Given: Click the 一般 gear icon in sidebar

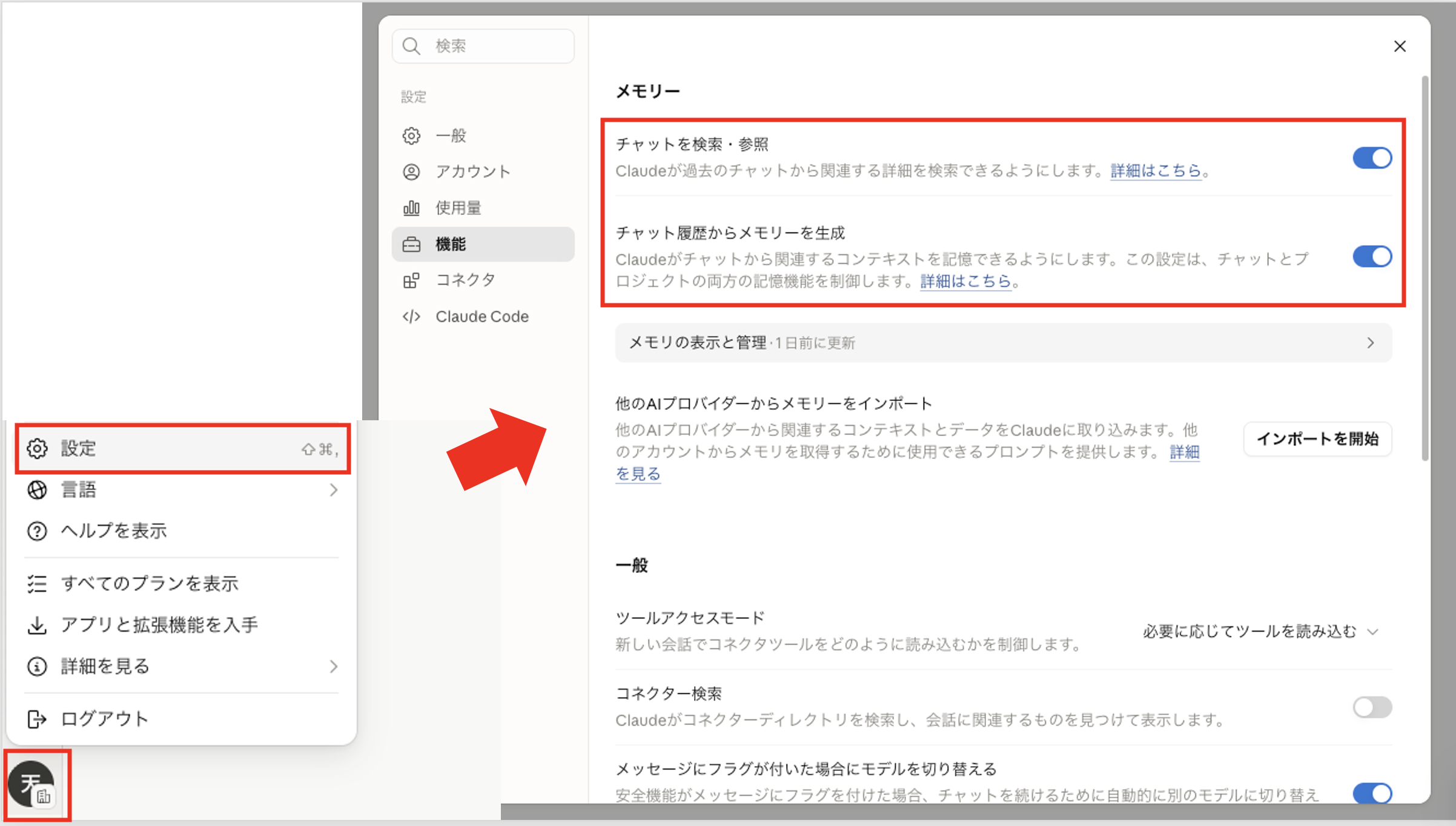Looking at the screenshot, I should coord(411,136).
